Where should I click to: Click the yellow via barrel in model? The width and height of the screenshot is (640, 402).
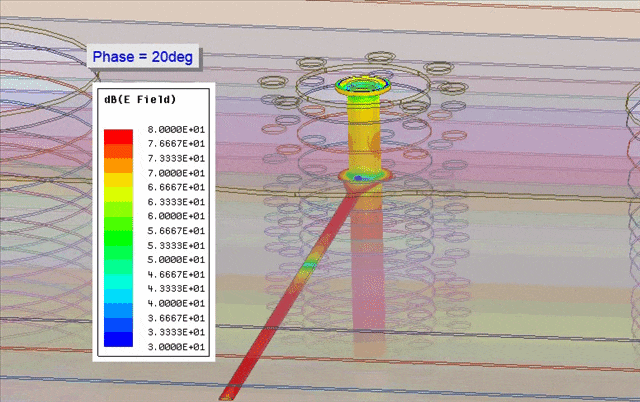pyautogui.click(x=364, y=135)
